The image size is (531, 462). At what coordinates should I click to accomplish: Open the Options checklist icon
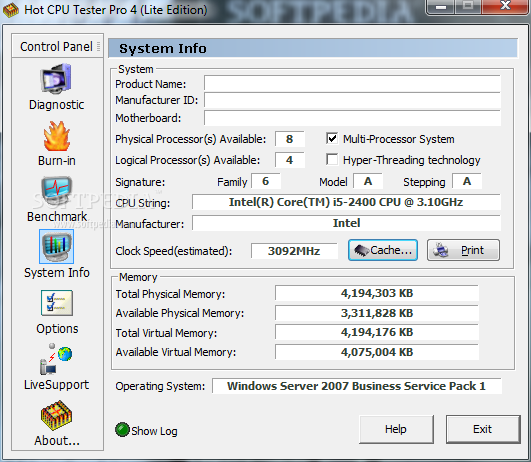(x=57, y=303)
